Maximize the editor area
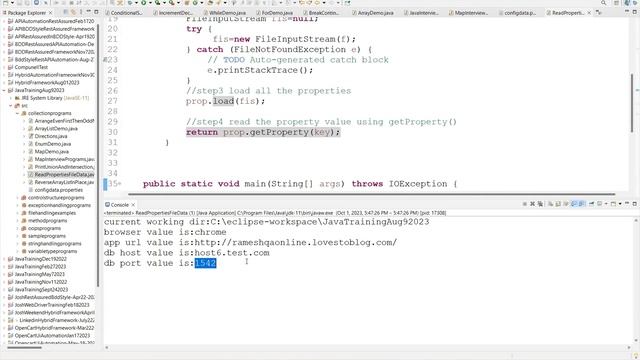Viewport: 640px width, 360px height. (x=635, y=13)
